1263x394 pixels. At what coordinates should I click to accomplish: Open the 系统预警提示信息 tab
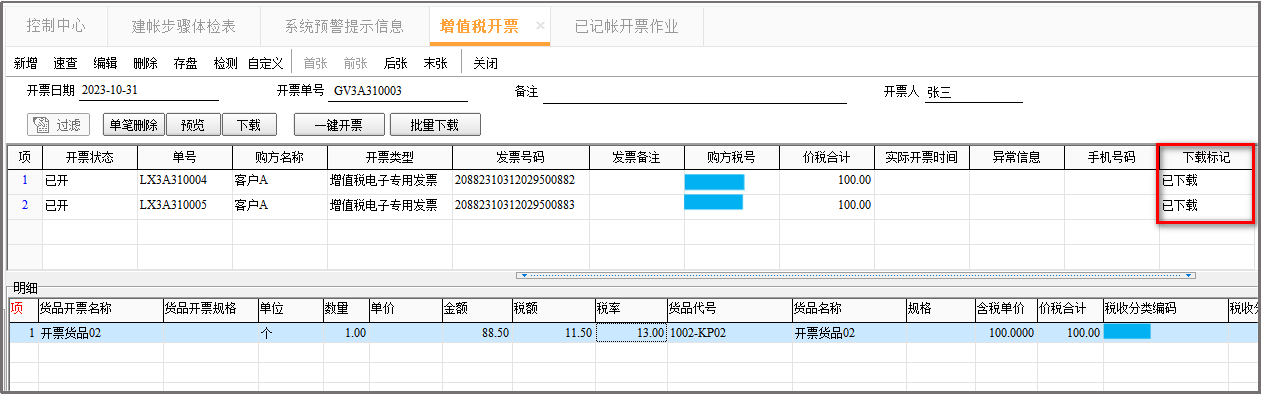[344, 27]
